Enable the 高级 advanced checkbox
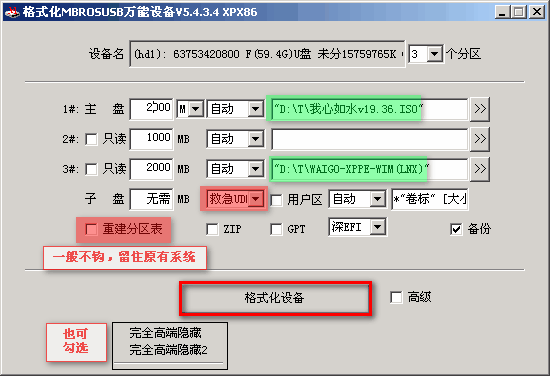Viewport: 550px width, 376px height. 396,297
